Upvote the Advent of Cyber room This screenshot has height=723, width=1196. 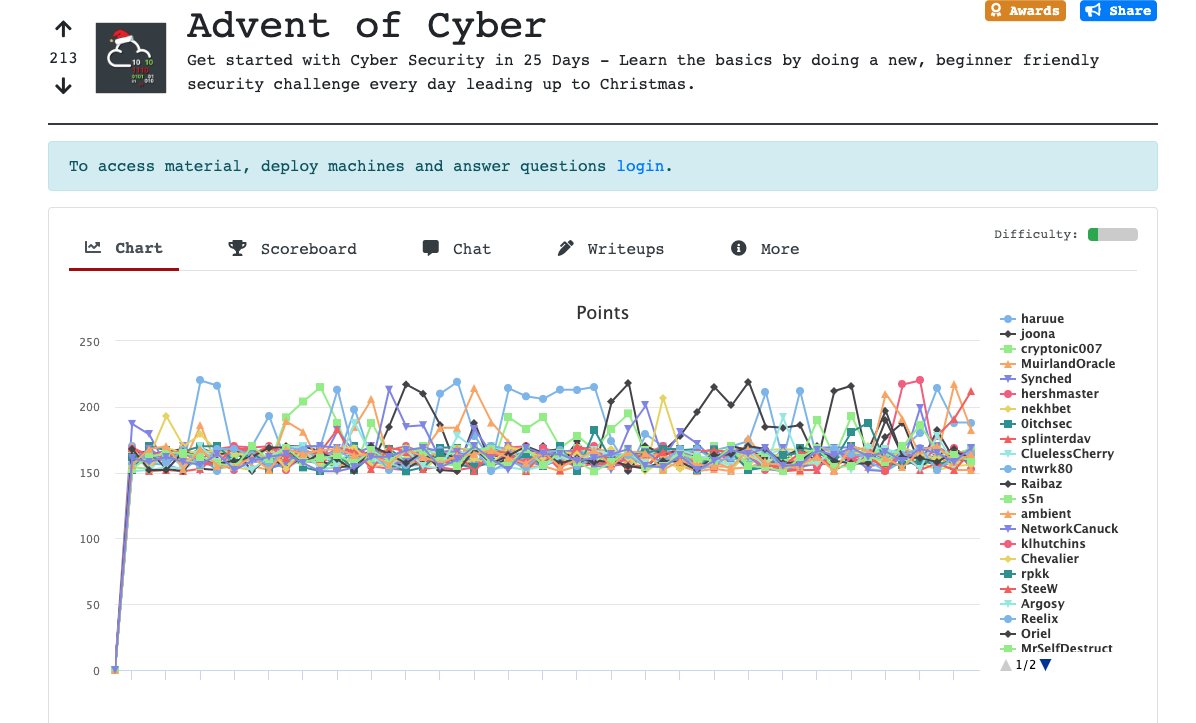(63, 29)
